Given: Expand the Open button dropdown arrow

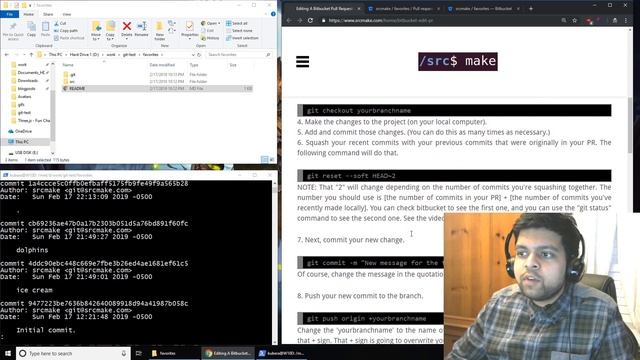Looking at the screenshot, I should tap(219, 23).
